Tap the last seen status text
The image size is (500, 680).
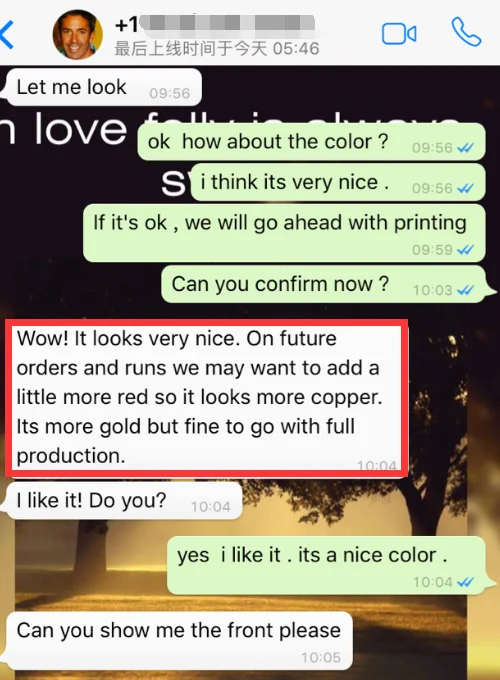(x=217, y=49)
